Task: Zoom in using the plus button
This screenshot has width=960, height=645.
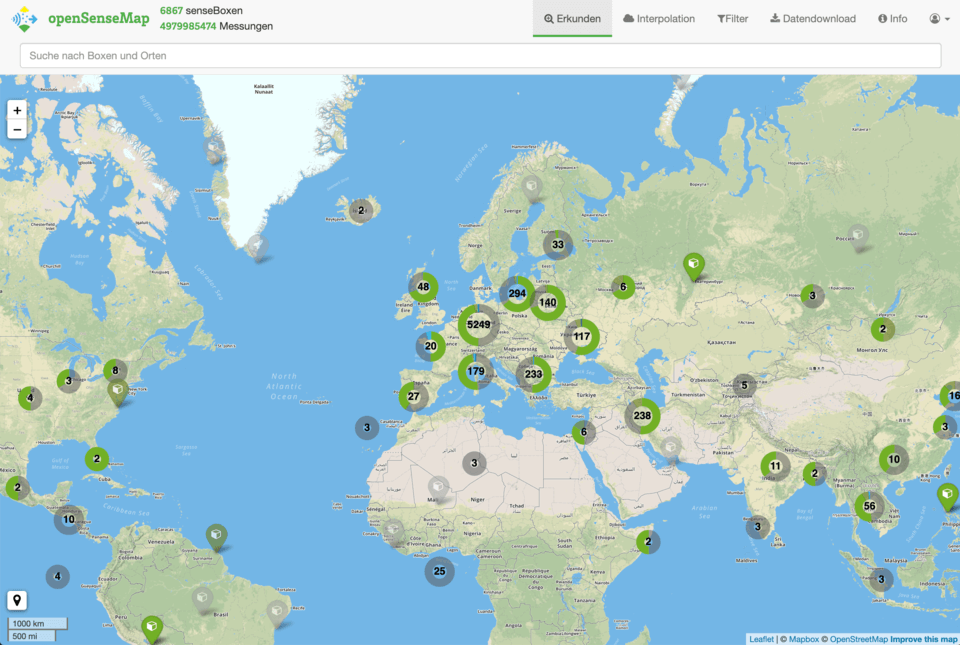Action: point(17,109)
